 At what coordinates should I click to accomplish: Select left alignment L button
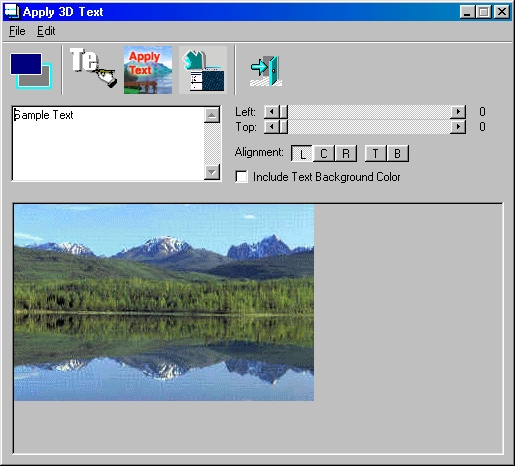302,154
